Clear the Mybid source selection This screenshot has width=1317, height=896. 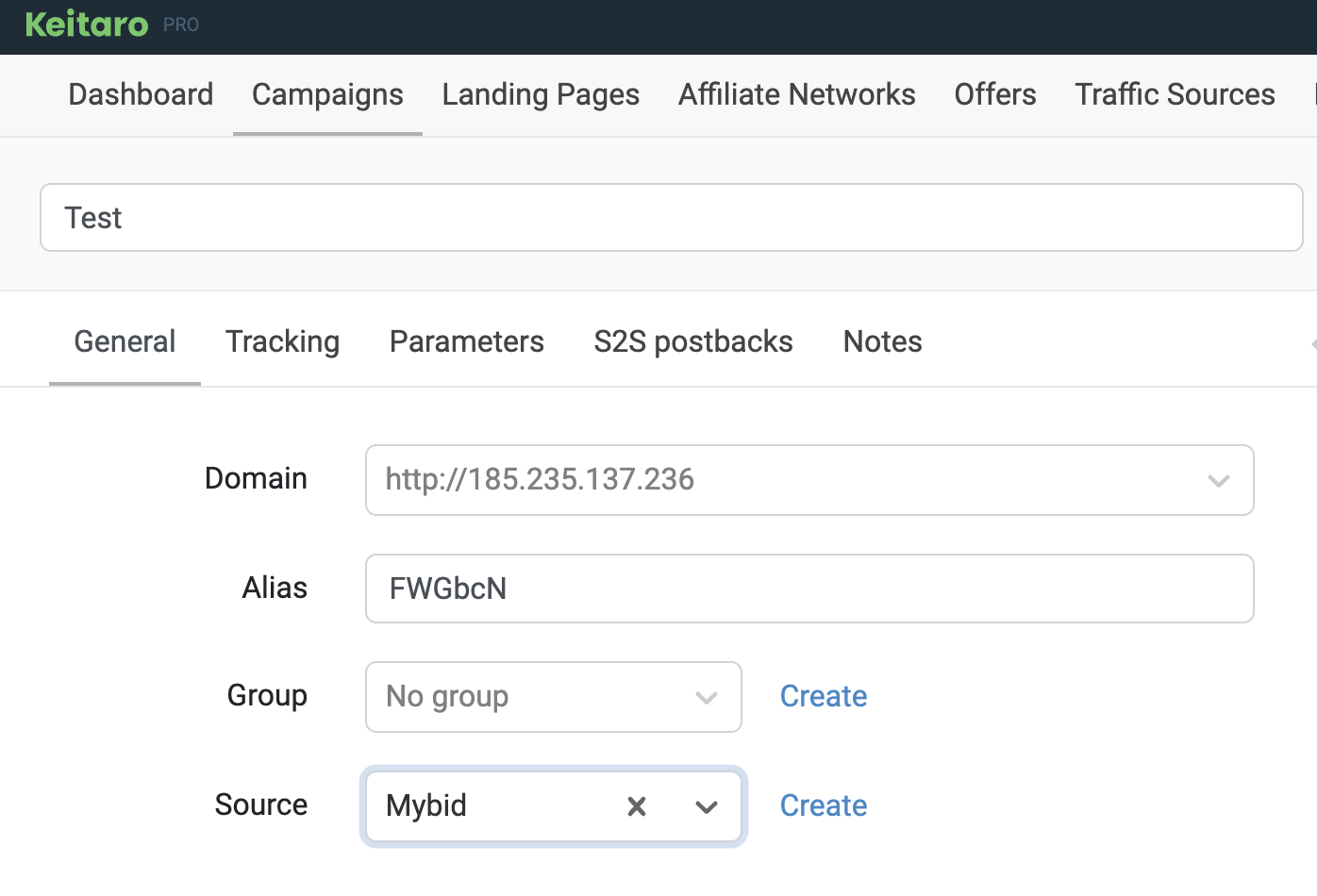coord(637,806)
